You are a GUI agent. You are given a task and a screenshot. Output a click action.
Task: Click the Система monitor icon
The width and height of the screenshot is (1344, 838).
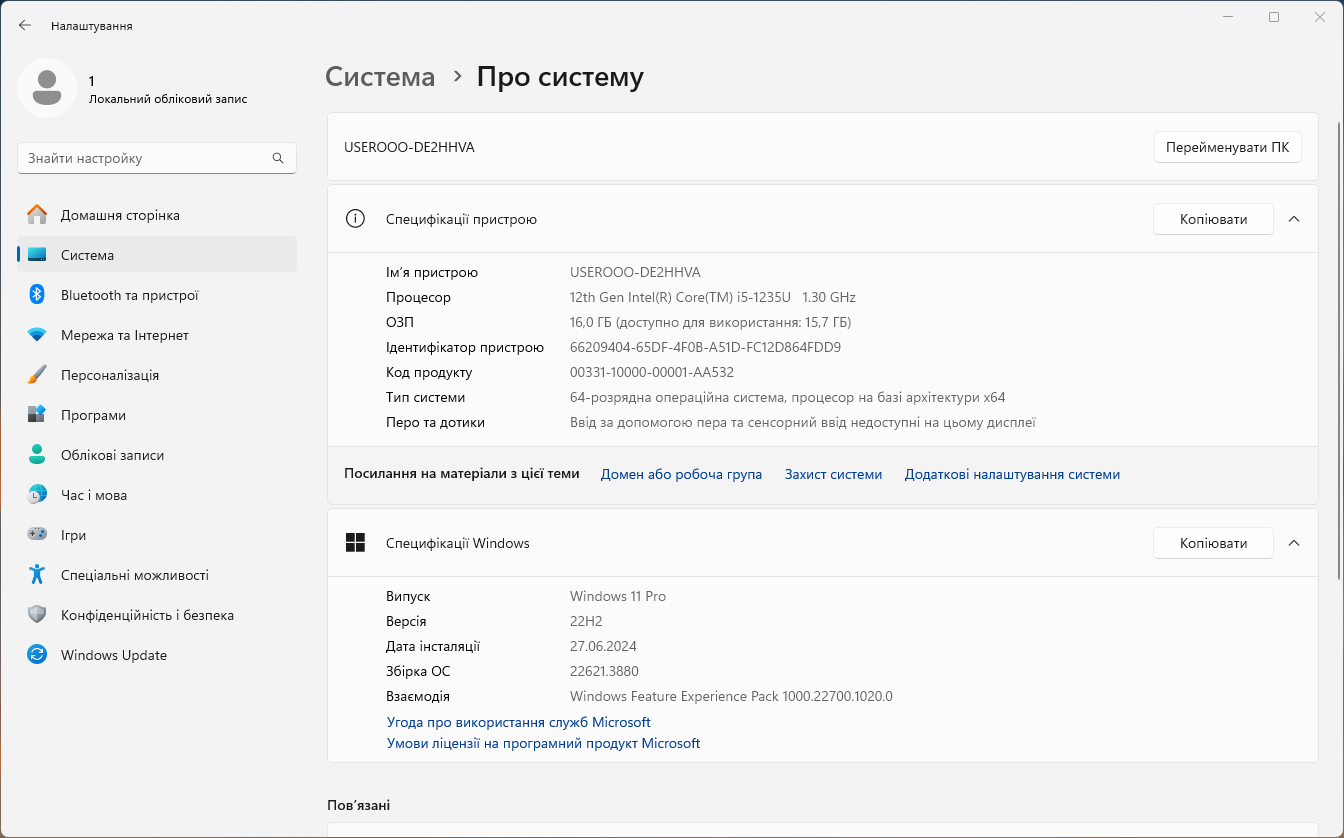[37, 255]
